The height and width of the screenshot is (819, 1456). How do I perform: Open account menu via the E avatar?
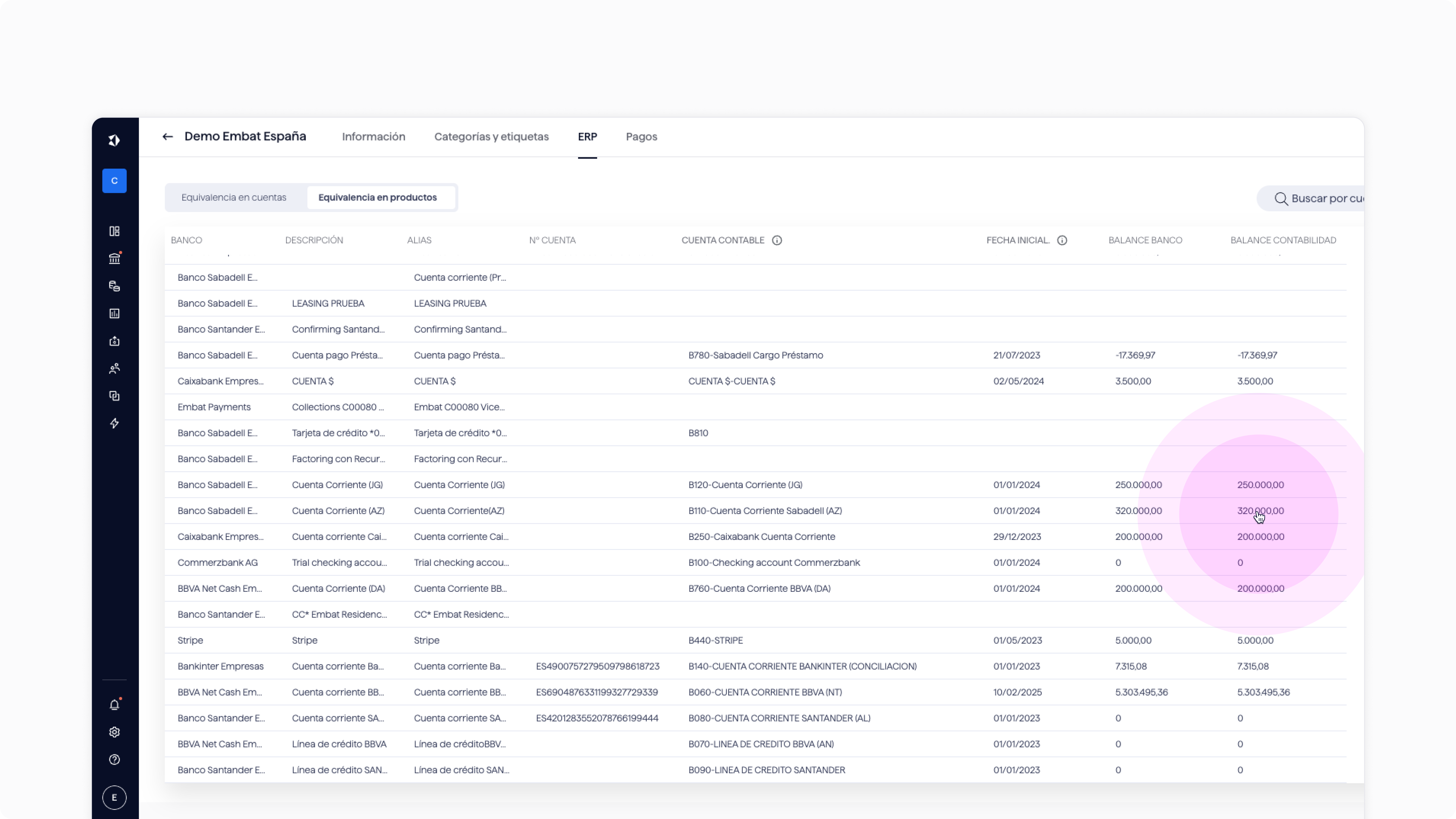pos(114,798)
